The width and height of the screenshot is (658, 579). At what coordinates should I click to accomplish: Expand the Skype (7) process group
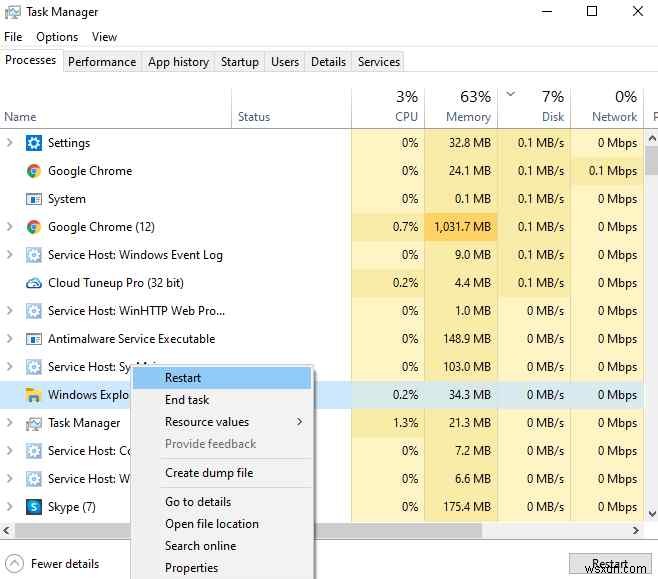pos(9,507)
